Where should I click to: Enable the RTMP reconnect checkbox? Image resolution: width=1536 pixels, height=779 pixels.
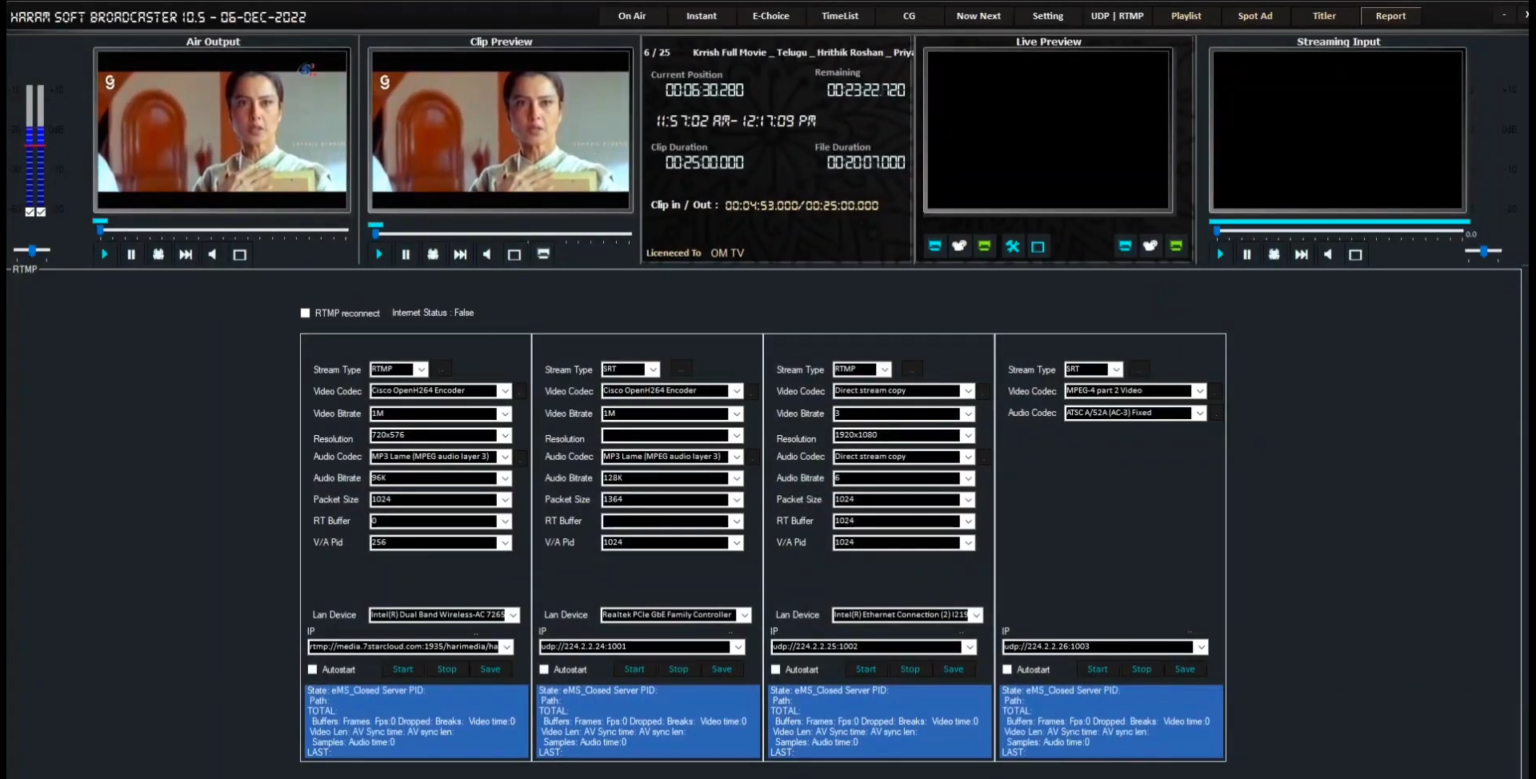pos(306,313)
